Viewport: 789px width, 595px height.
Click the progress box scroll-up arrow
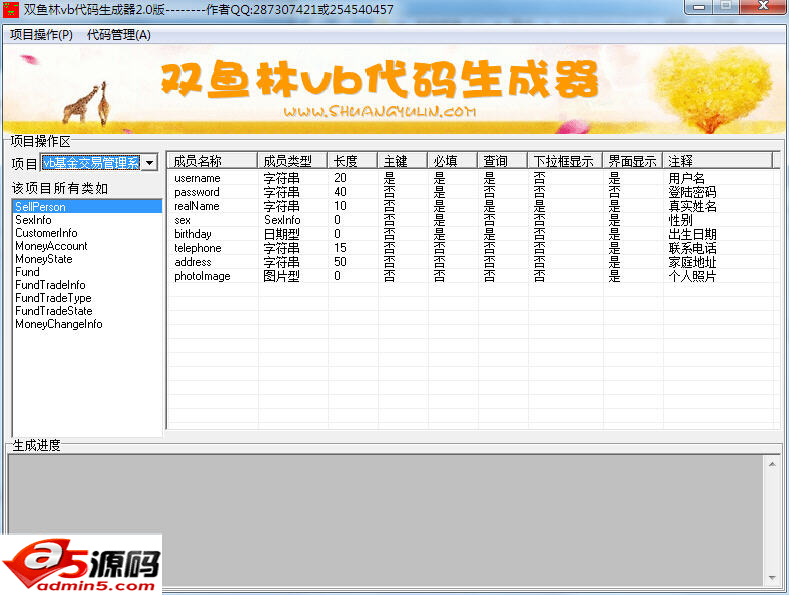tap(772, 464)
